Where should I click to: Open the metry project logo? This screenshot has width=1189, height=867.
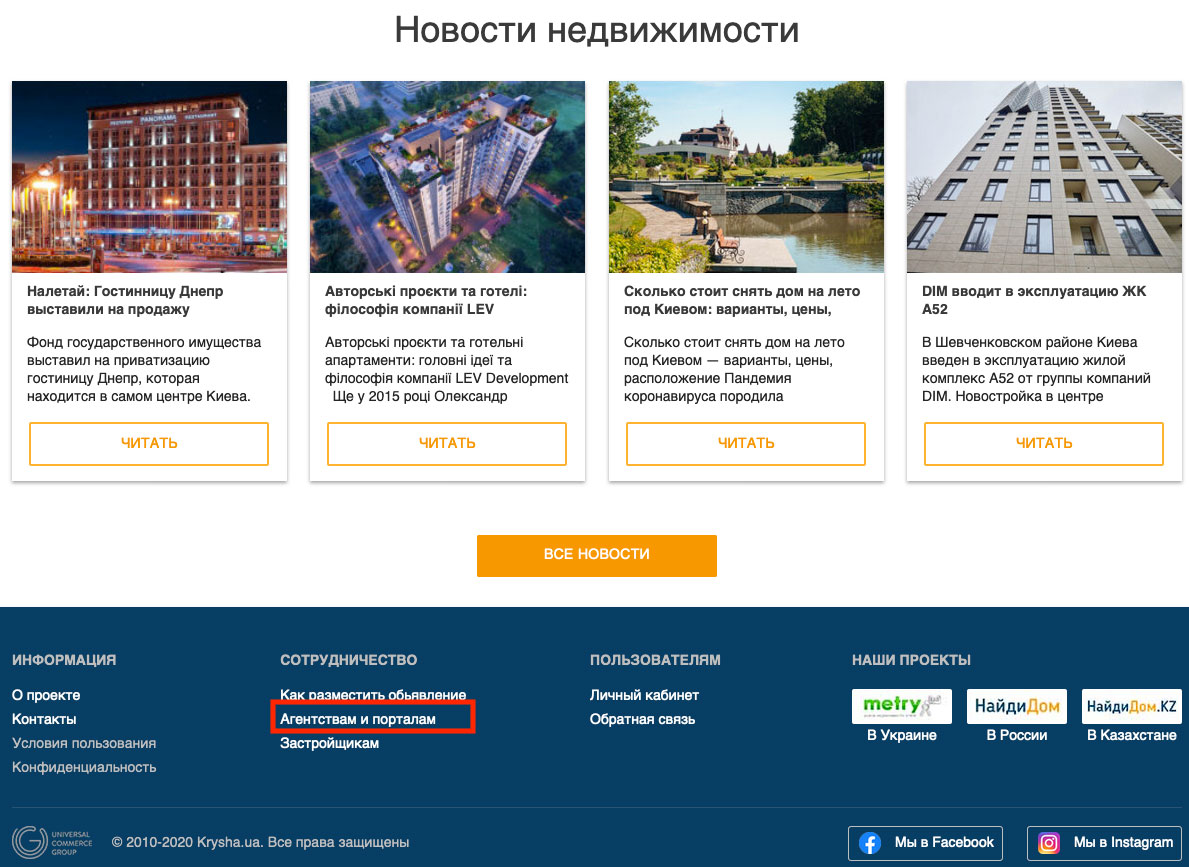click(902, 706)
